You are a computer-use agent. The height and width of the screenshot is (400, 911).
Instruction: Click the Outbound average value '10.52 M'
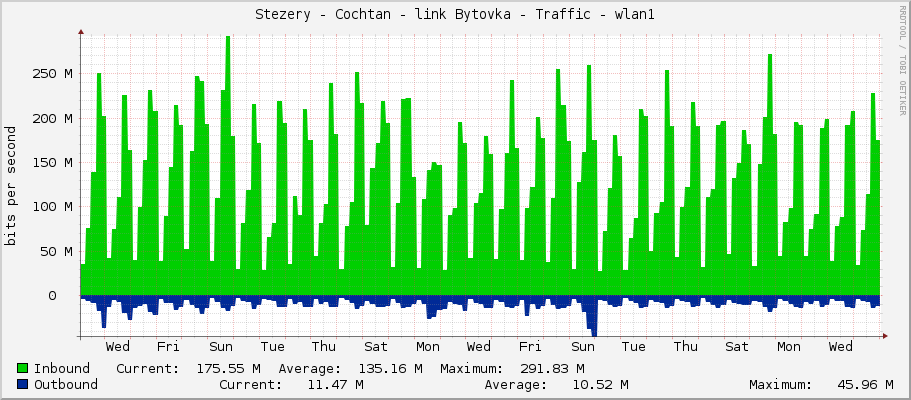tap(600, 384)
